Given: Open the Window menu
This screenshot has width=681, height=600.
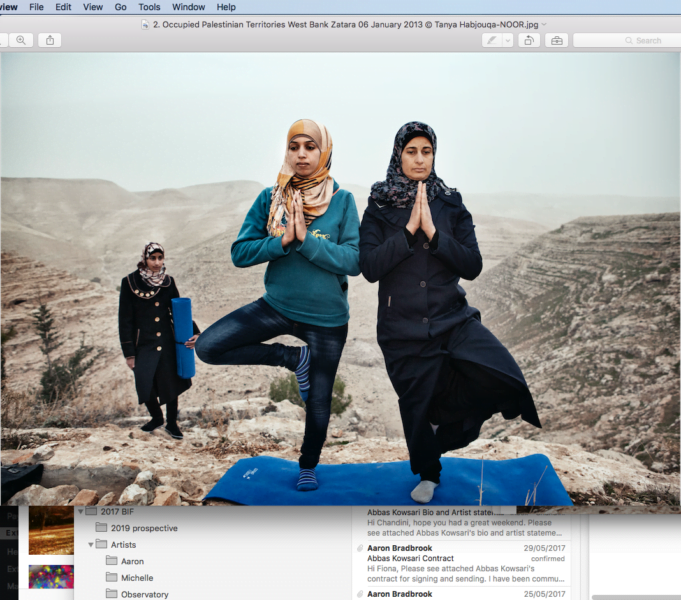Looking at the screenshot, I should click(x=188, y=7).
